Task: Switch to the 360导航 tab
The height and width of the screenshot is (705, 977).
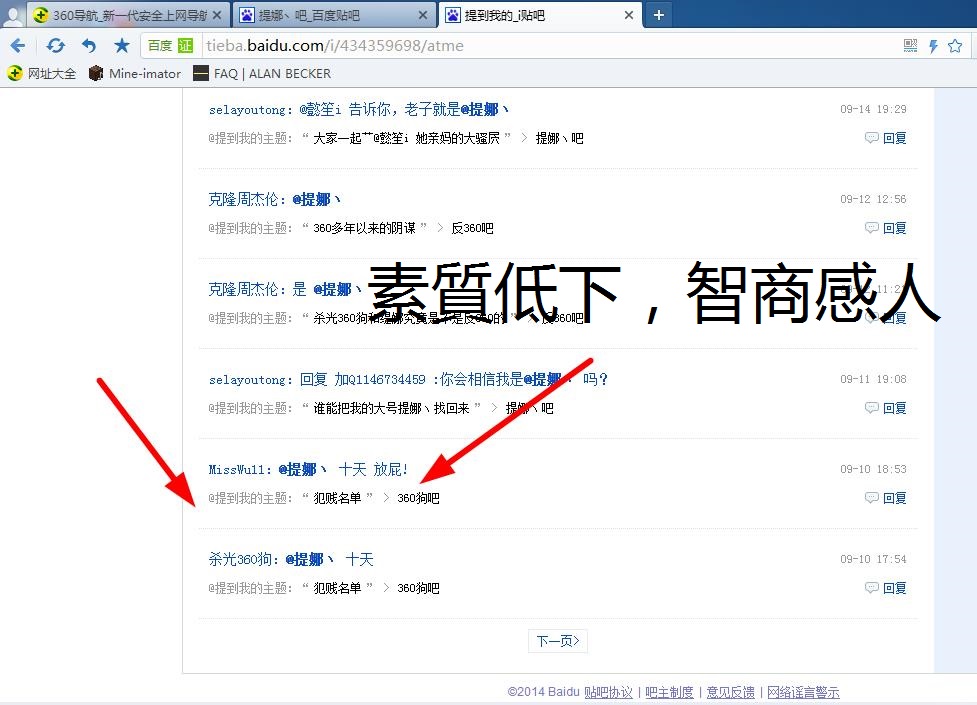Action: point(128,15)
